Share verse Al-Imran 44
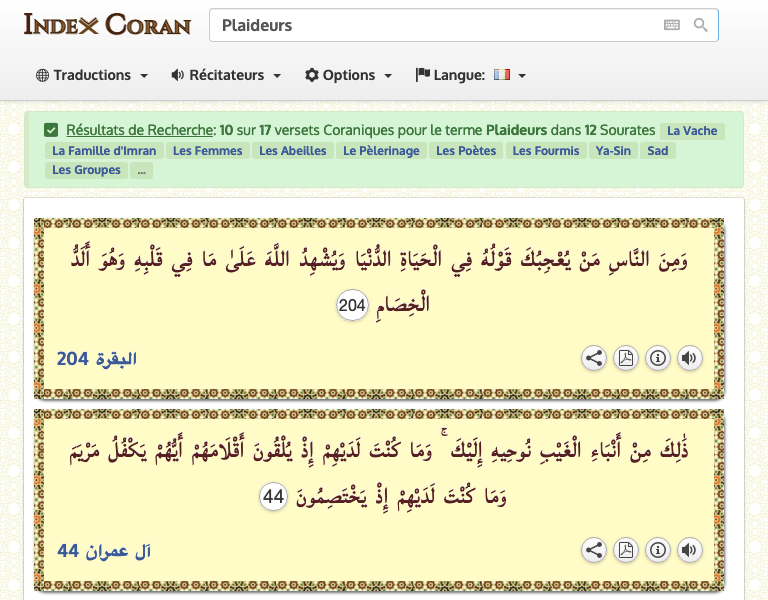This screenshot has height=600, width=768. (x=594, y=549)
